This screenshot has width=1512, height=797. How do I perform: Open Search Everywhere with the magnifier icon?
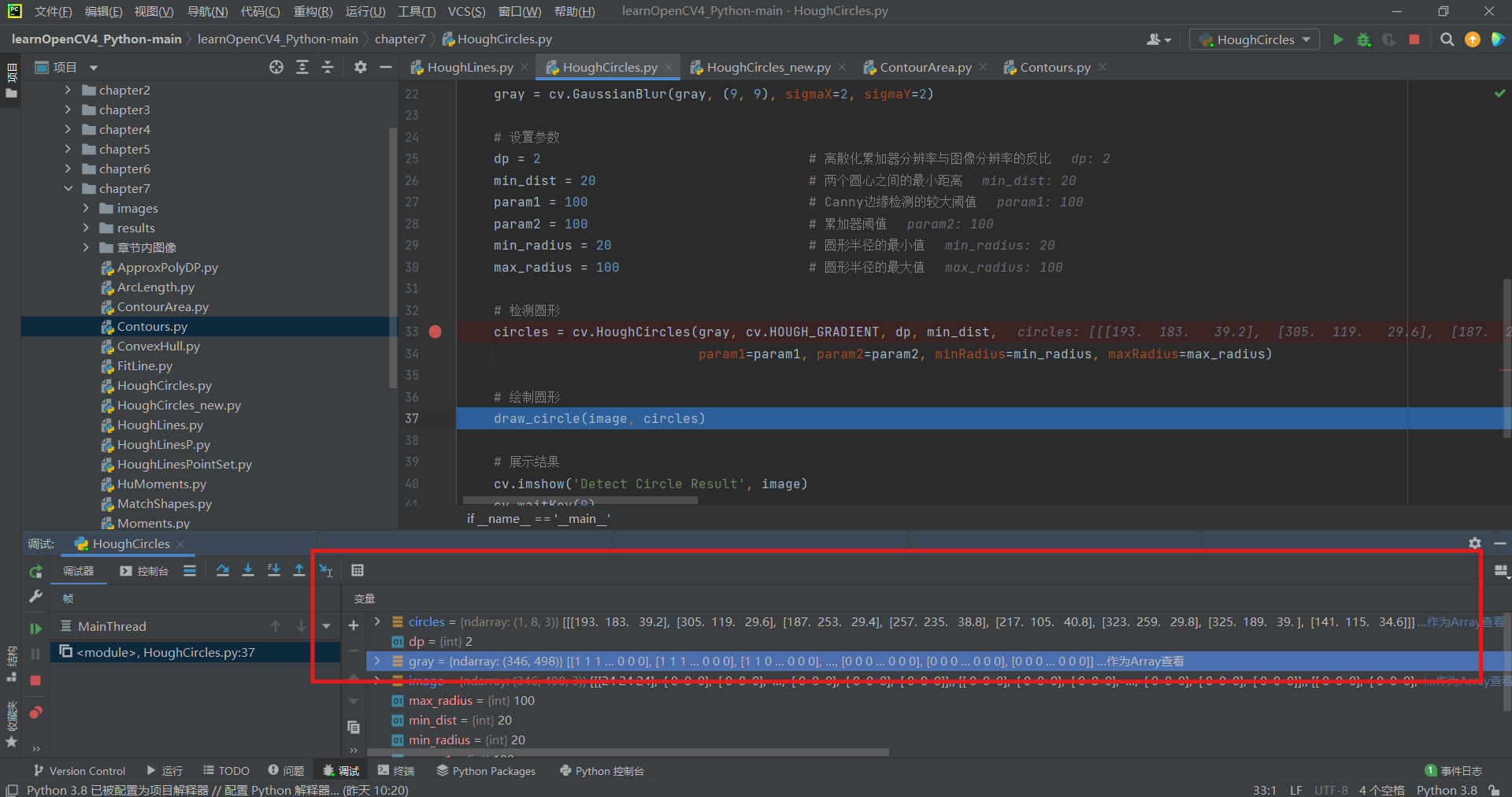point(1447,39)
